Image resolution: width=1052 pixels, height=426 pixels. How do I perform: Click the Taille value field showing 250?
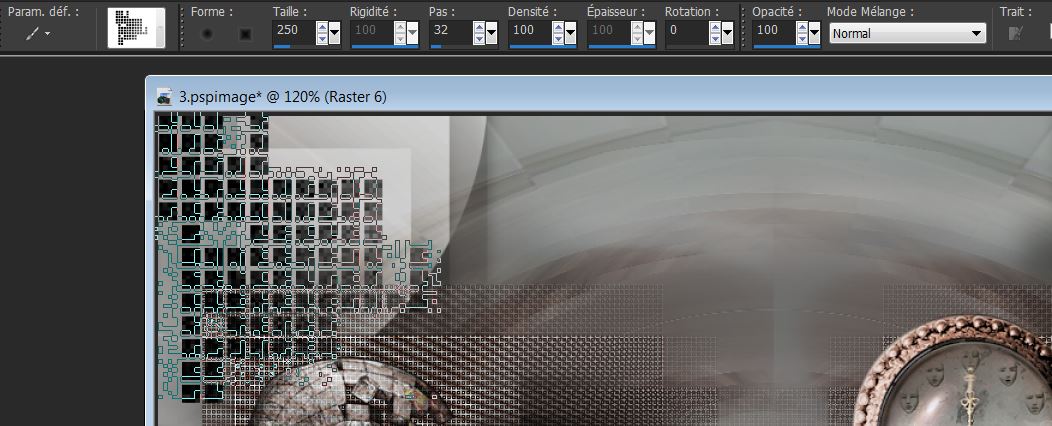point(293,30)
